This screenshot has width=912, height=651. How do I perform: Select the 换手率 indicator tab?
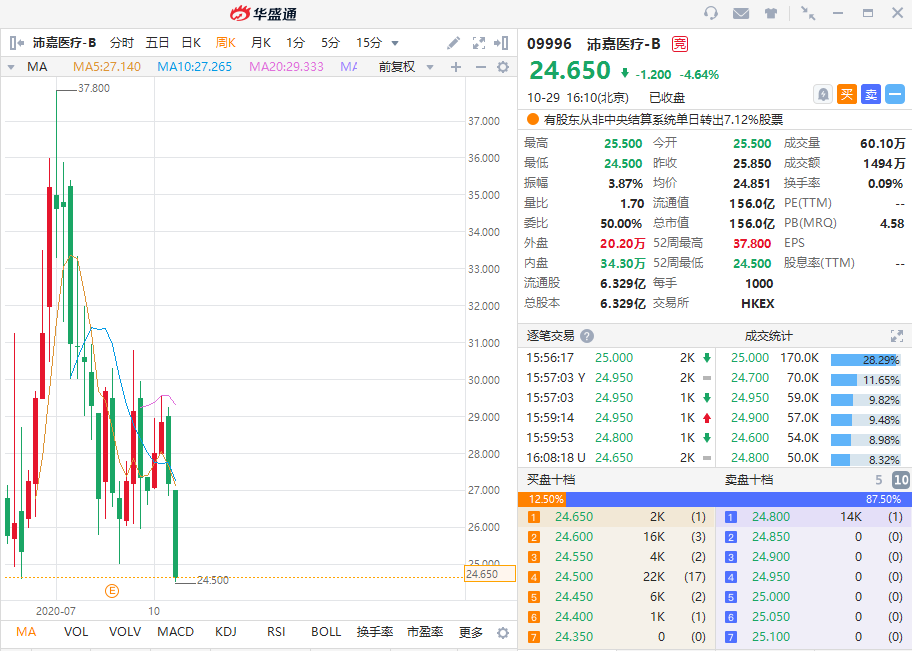click(375, 632)
